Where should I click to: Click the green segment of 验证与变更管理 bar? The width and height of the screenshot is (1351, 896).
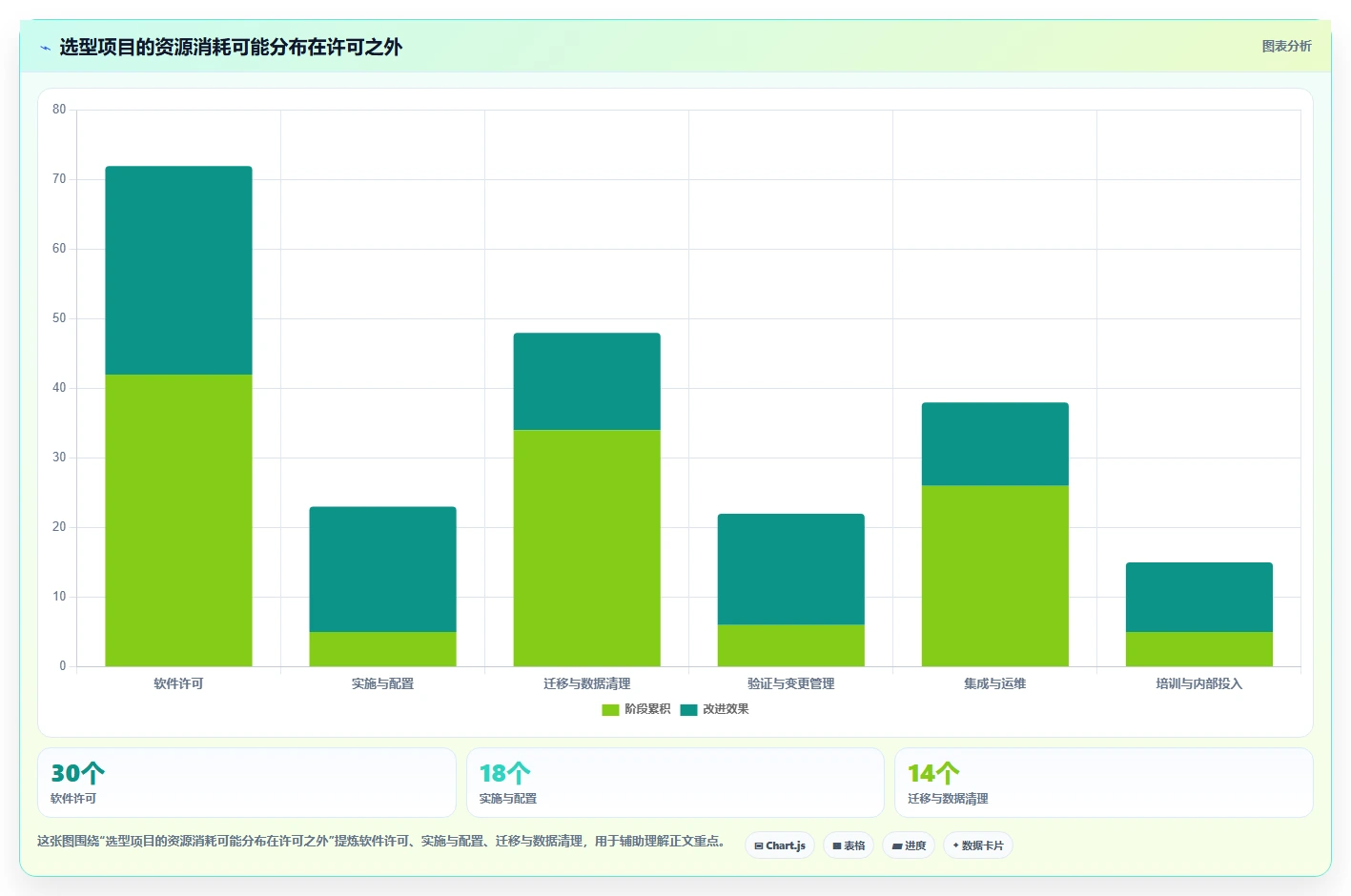(x=790, y=645)
